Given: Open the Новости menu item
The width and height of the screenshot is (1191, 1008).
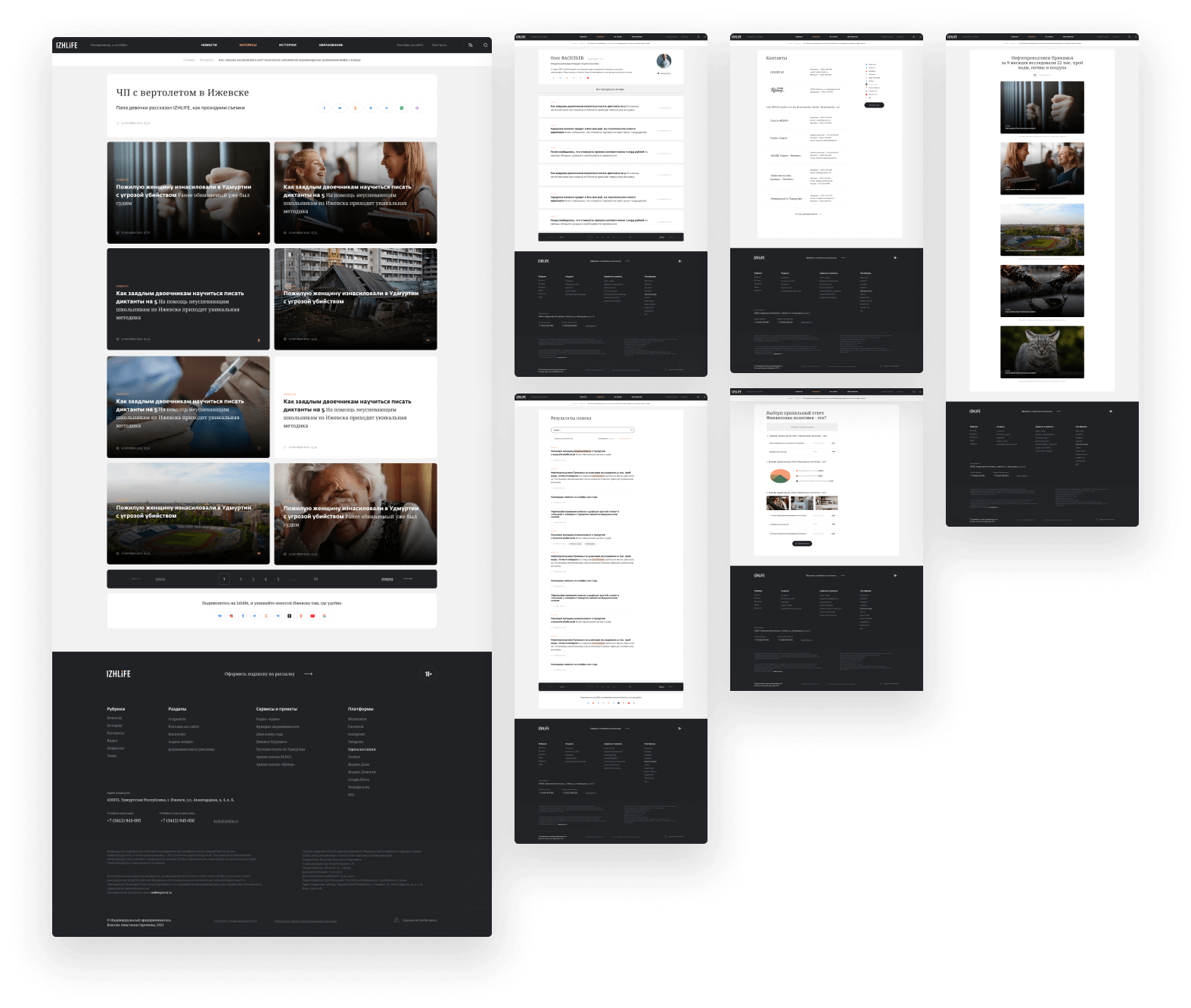Looking at the screenshot, I should (x=209, y=45).
